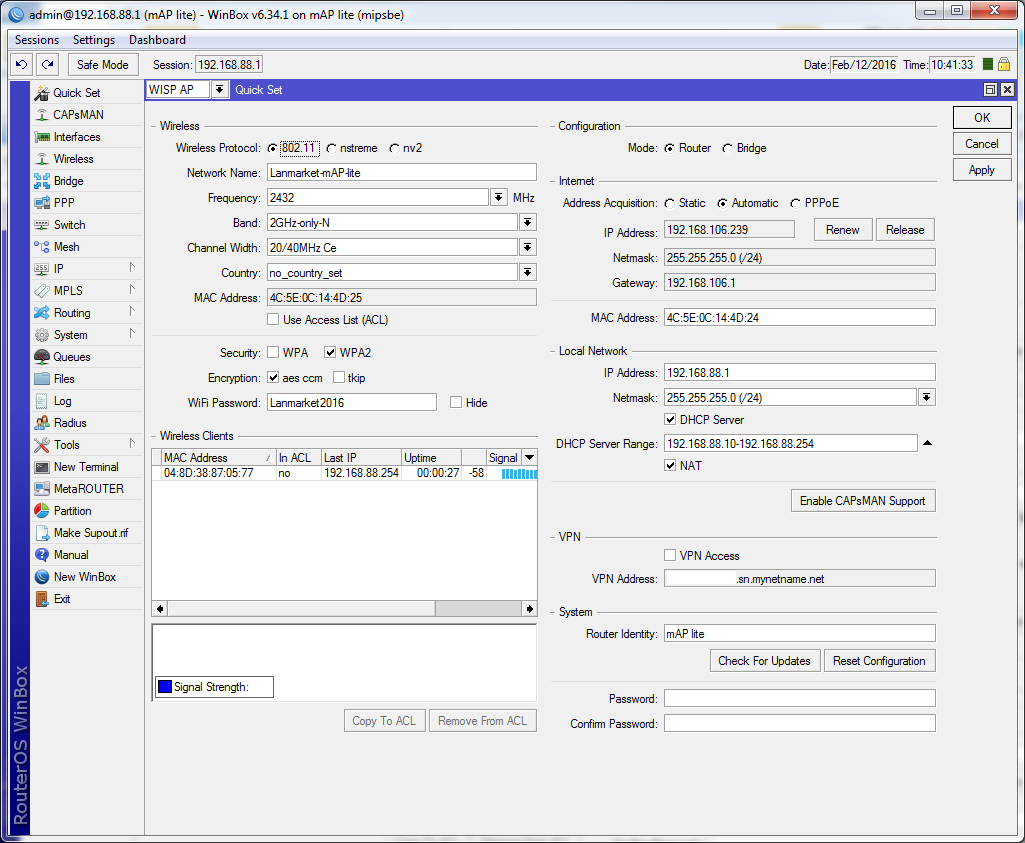Click the undo arrow icon in toolbar
Viewport: 1025px width, 843px height.
pyautogui.click(x=21, y=64)
